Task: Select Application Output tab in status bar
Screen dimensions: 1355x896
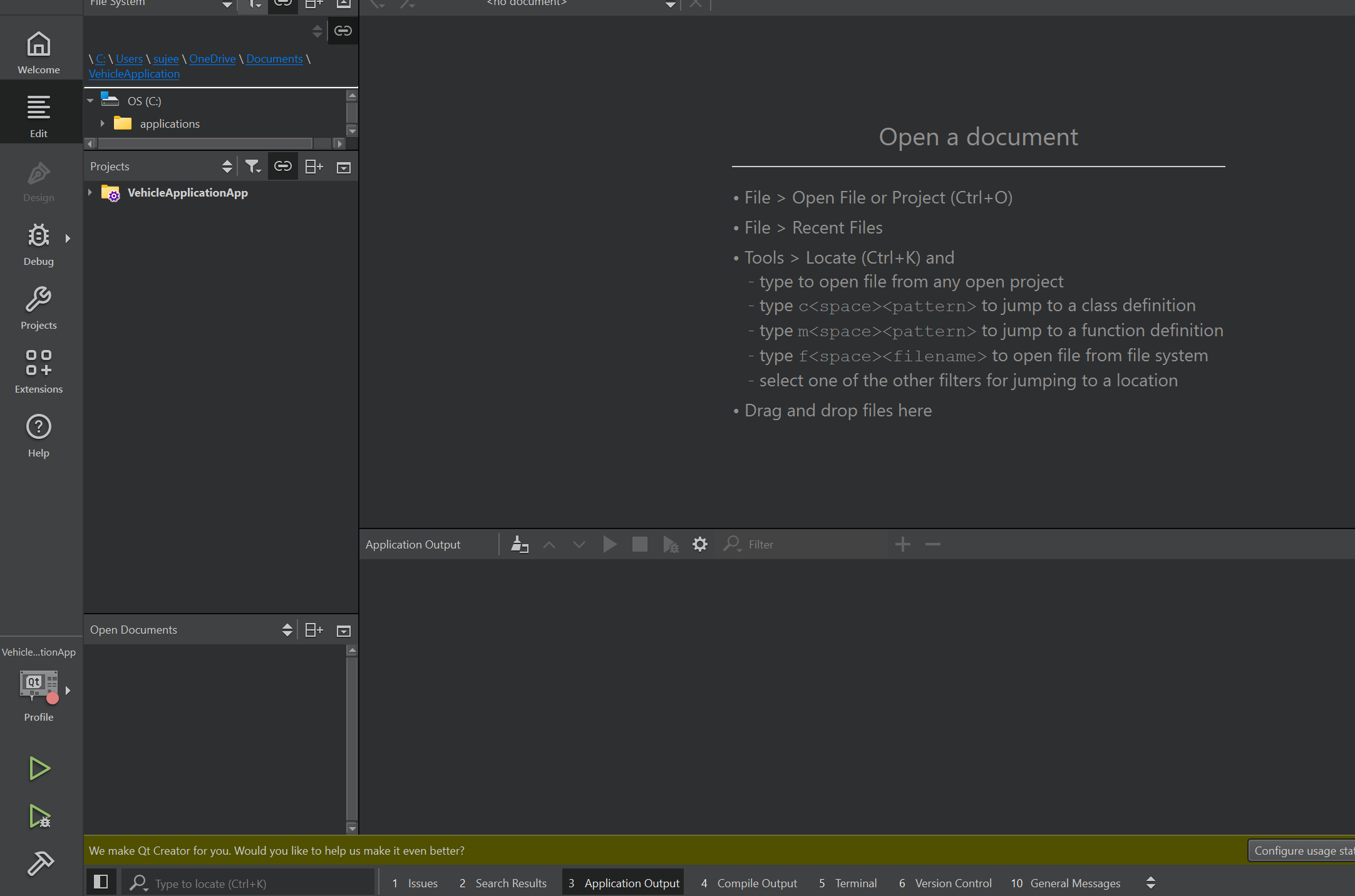Action: (624, 883)
